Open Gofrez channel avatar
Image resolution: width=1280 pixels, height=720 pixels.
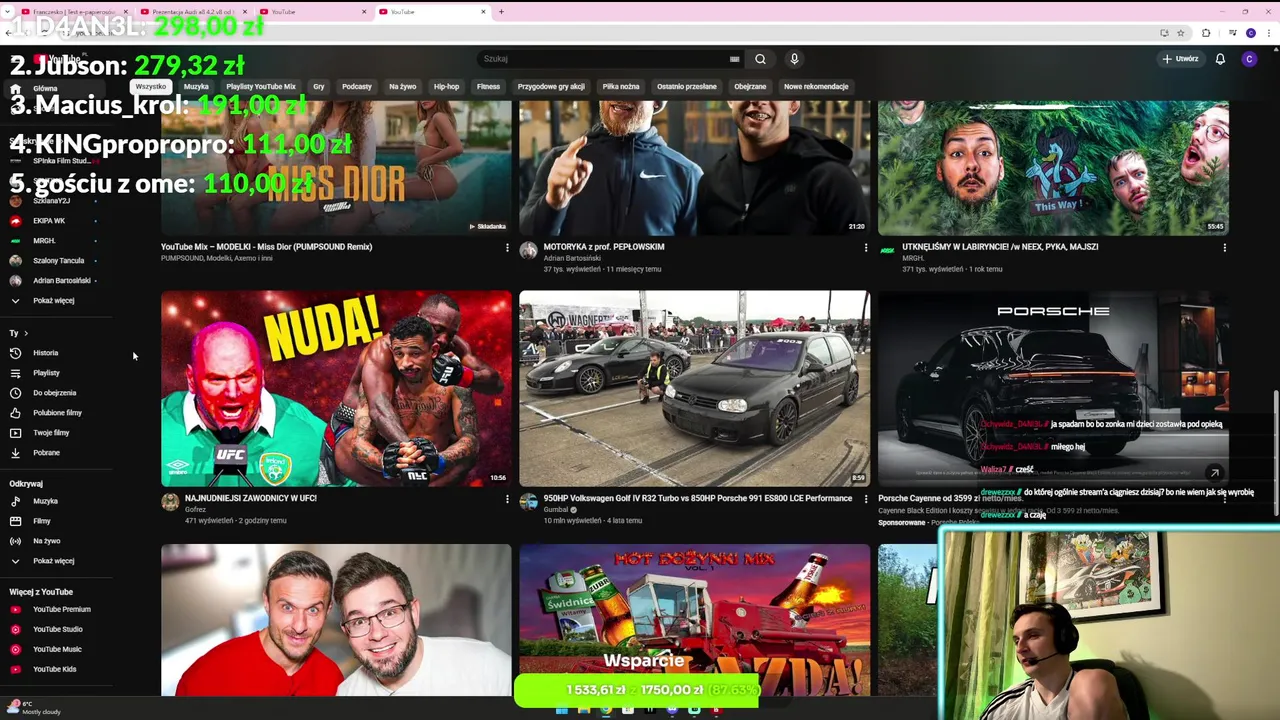tap(170, 502)
